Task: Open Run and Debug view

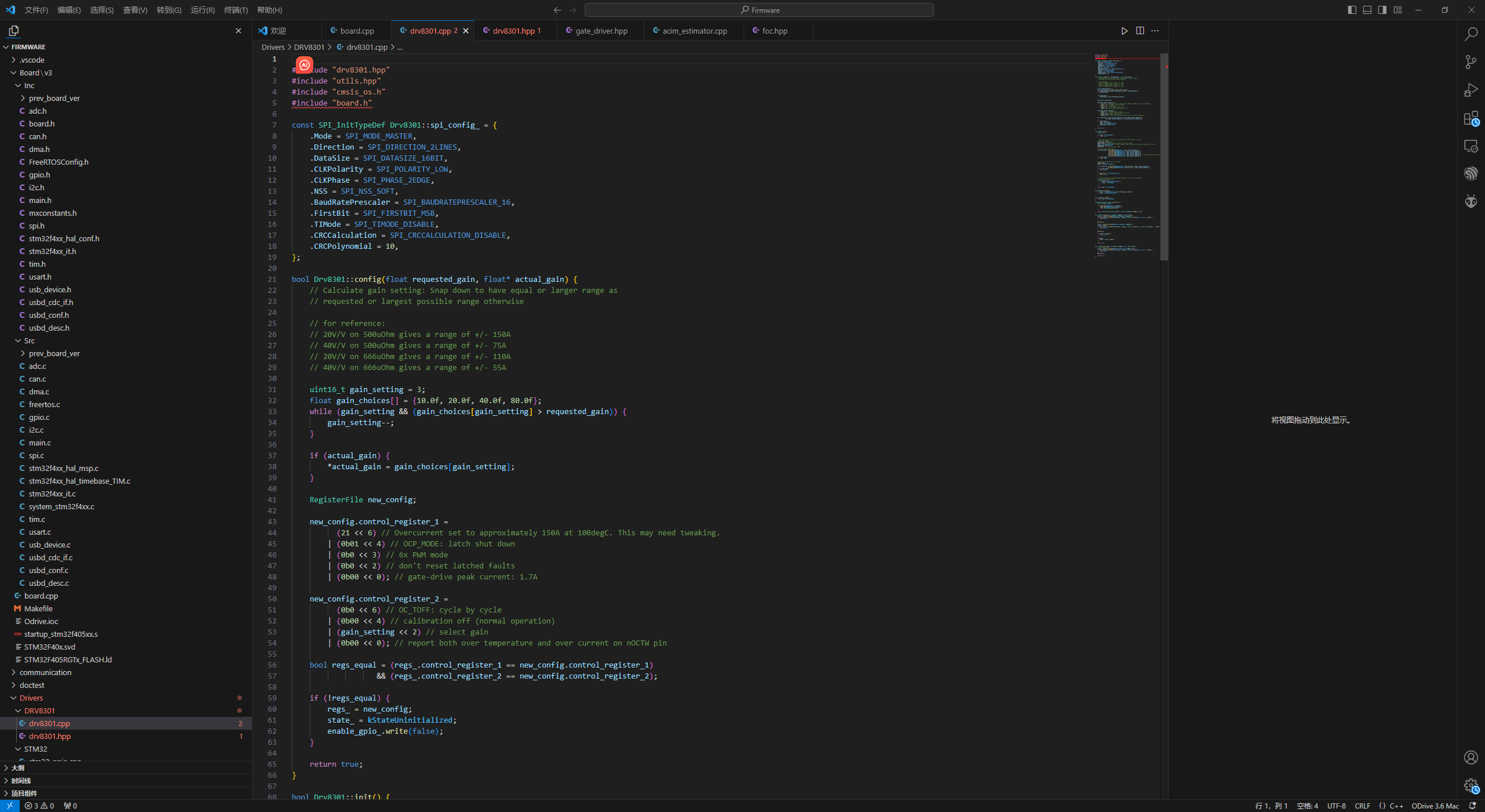Action: pos(1471,90)
